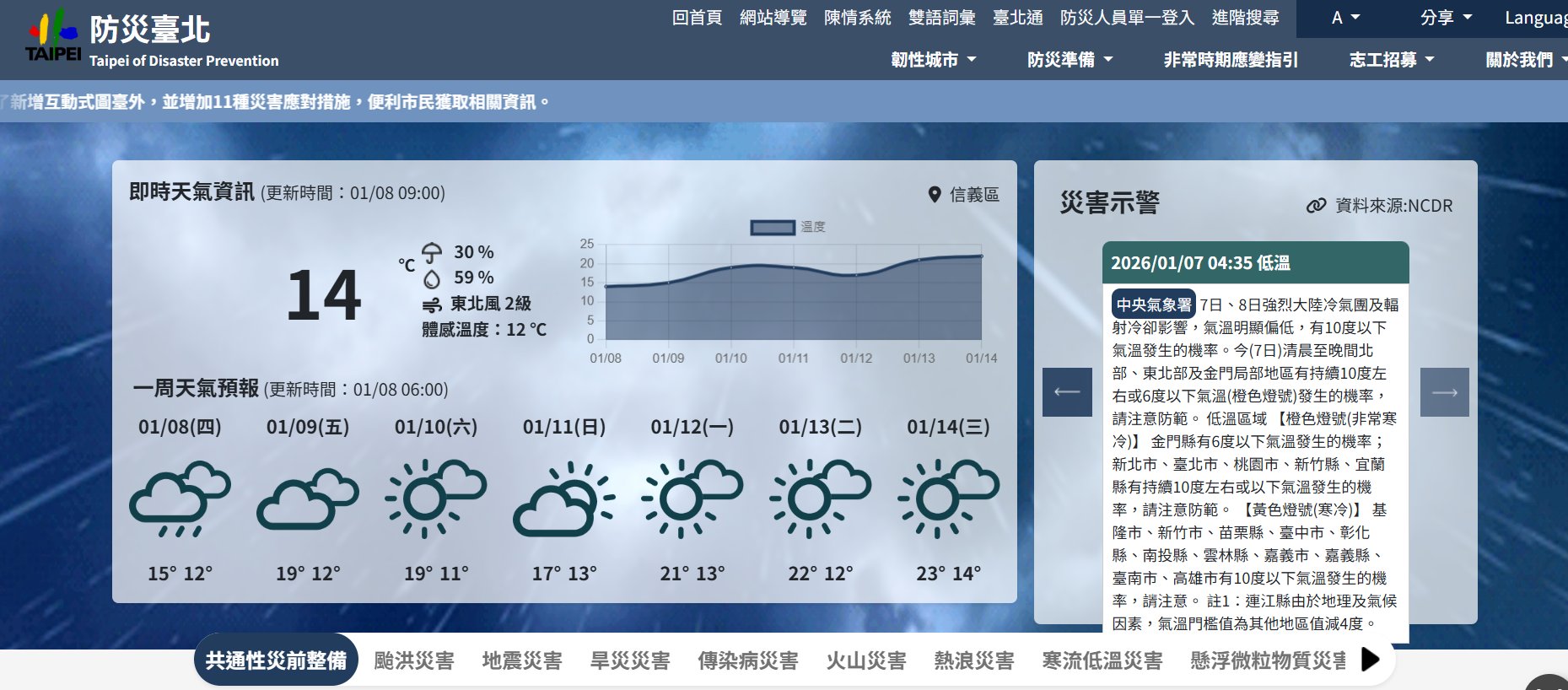Click the rainy weather icon for 01/08
This screenshot has height=690, width=1568.
(180, 499)
